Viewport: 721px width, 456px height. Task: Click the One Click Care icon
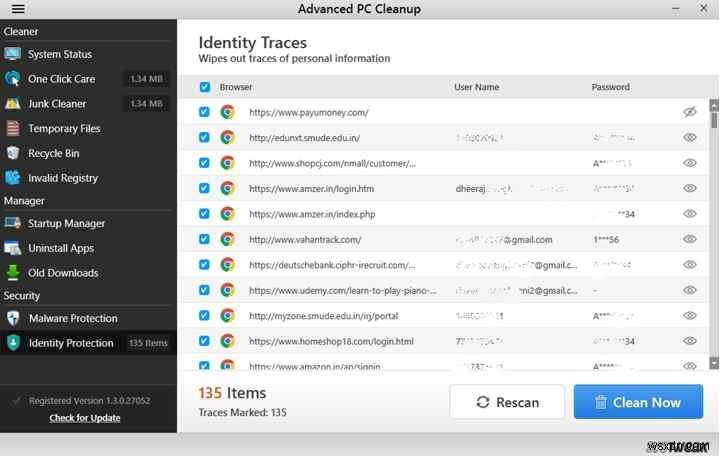click(13, 79)
